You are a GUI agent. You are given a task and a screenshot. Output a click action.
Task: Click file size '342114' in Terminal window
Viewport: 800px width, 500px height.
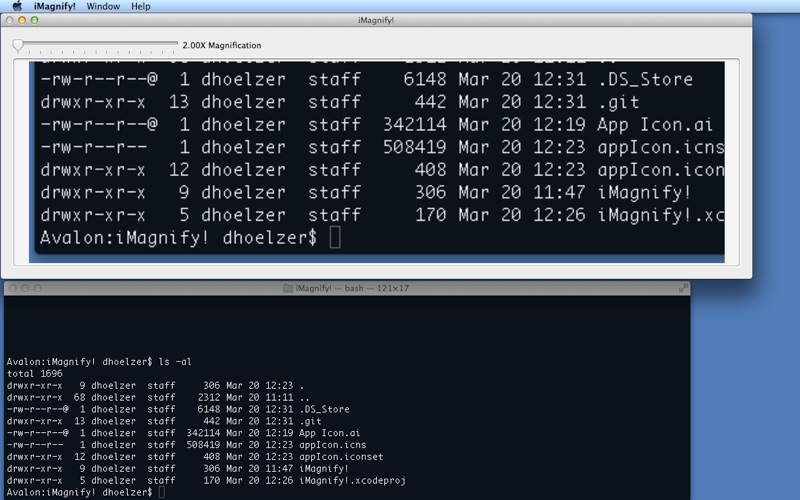point(203,433)
